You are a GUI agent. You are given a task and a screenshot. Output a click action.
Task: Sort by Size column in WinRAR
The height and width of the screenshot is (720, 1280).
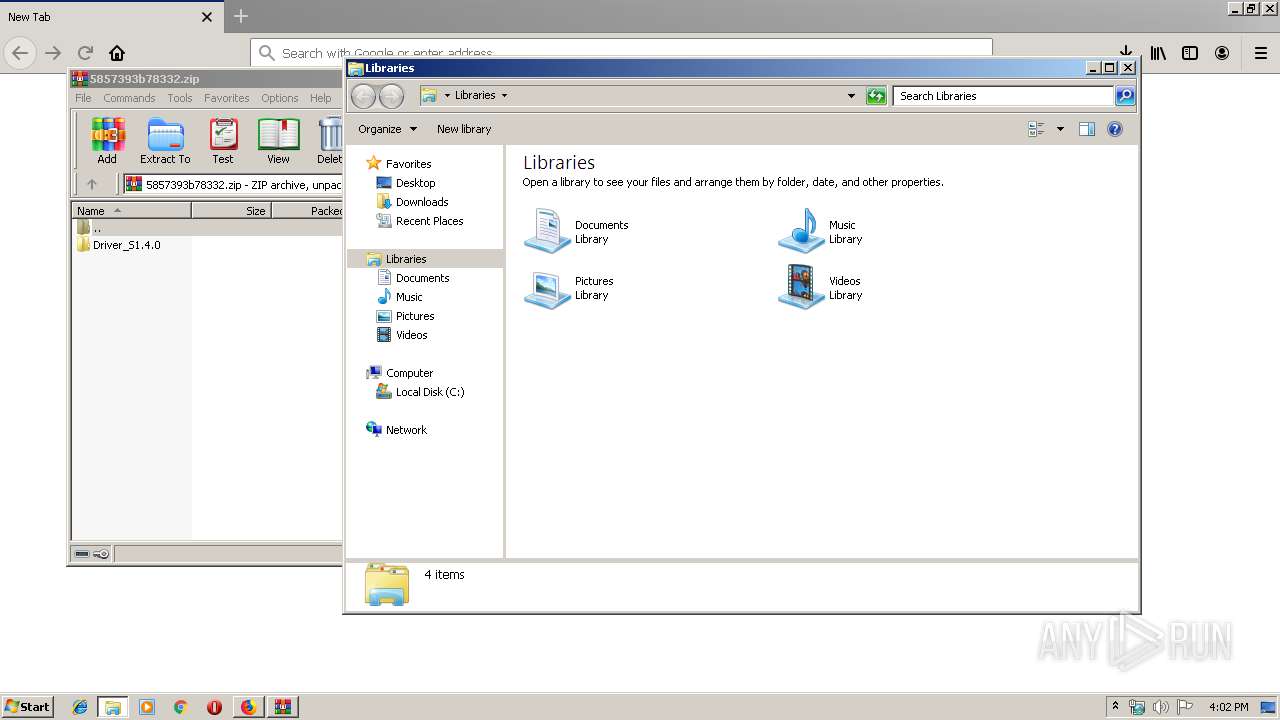click(x=231, y=211)
